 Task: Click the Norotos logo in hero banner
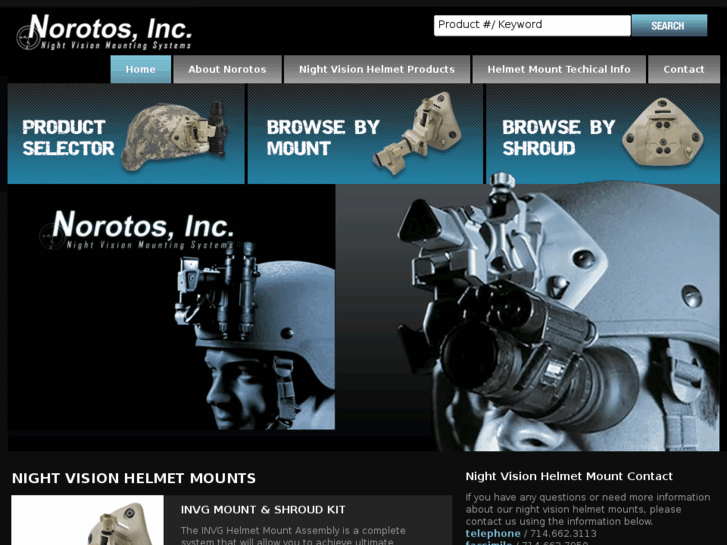138,230
